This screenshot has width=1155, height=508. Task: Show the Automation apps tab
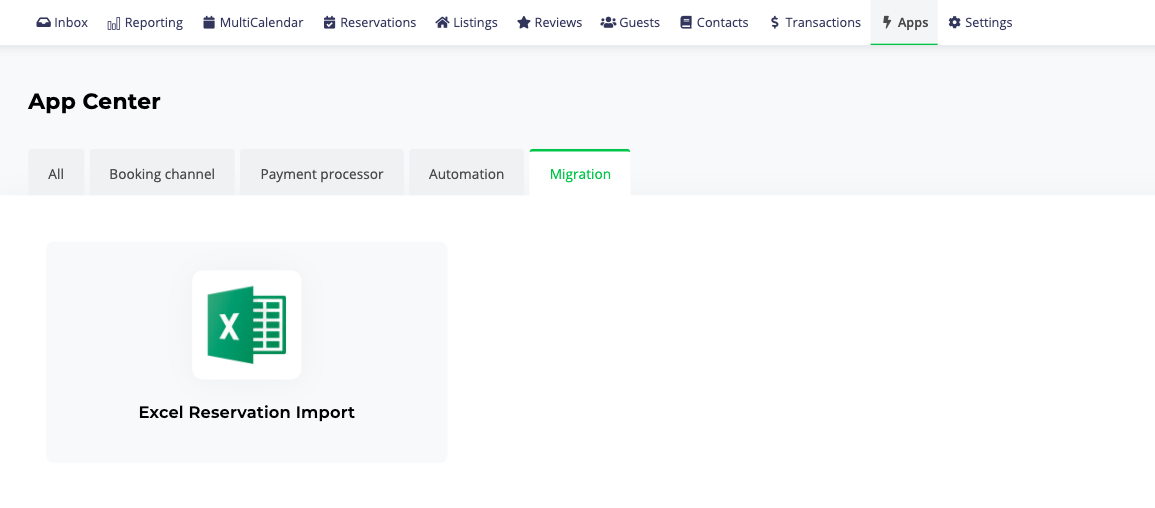pyautogui.click(x=466, y=174)
